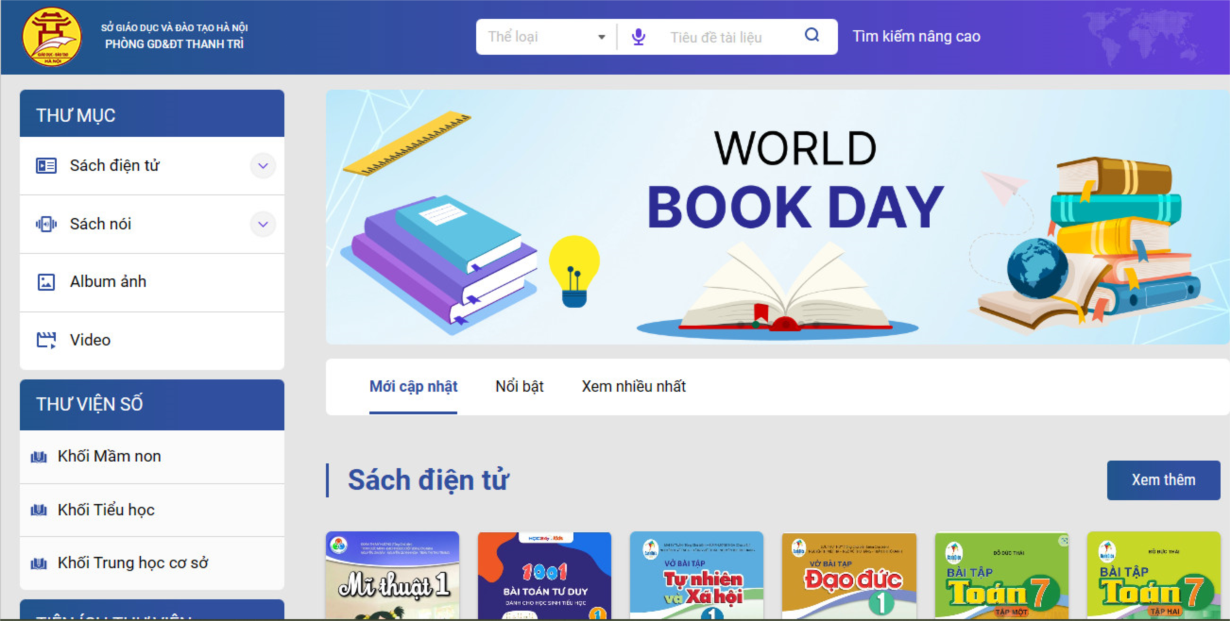Click the Tiêu đề tài liệu search field
This screenshot has height=621, width=1230.
(728, 37)
